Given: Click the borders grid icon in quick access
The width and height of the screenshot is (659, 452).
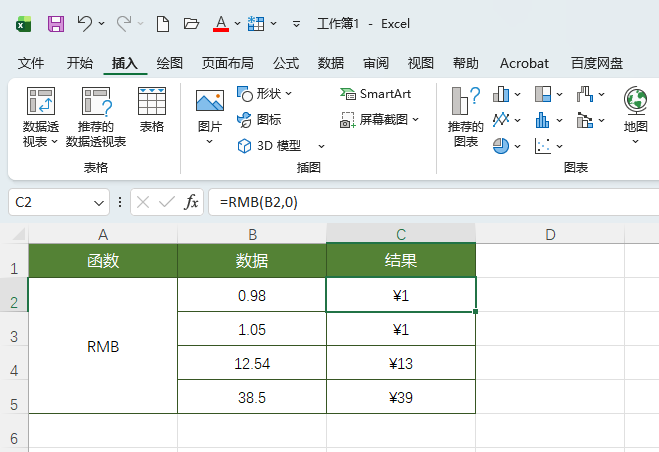Looking at the screenshot, I should tap(256, 24).
